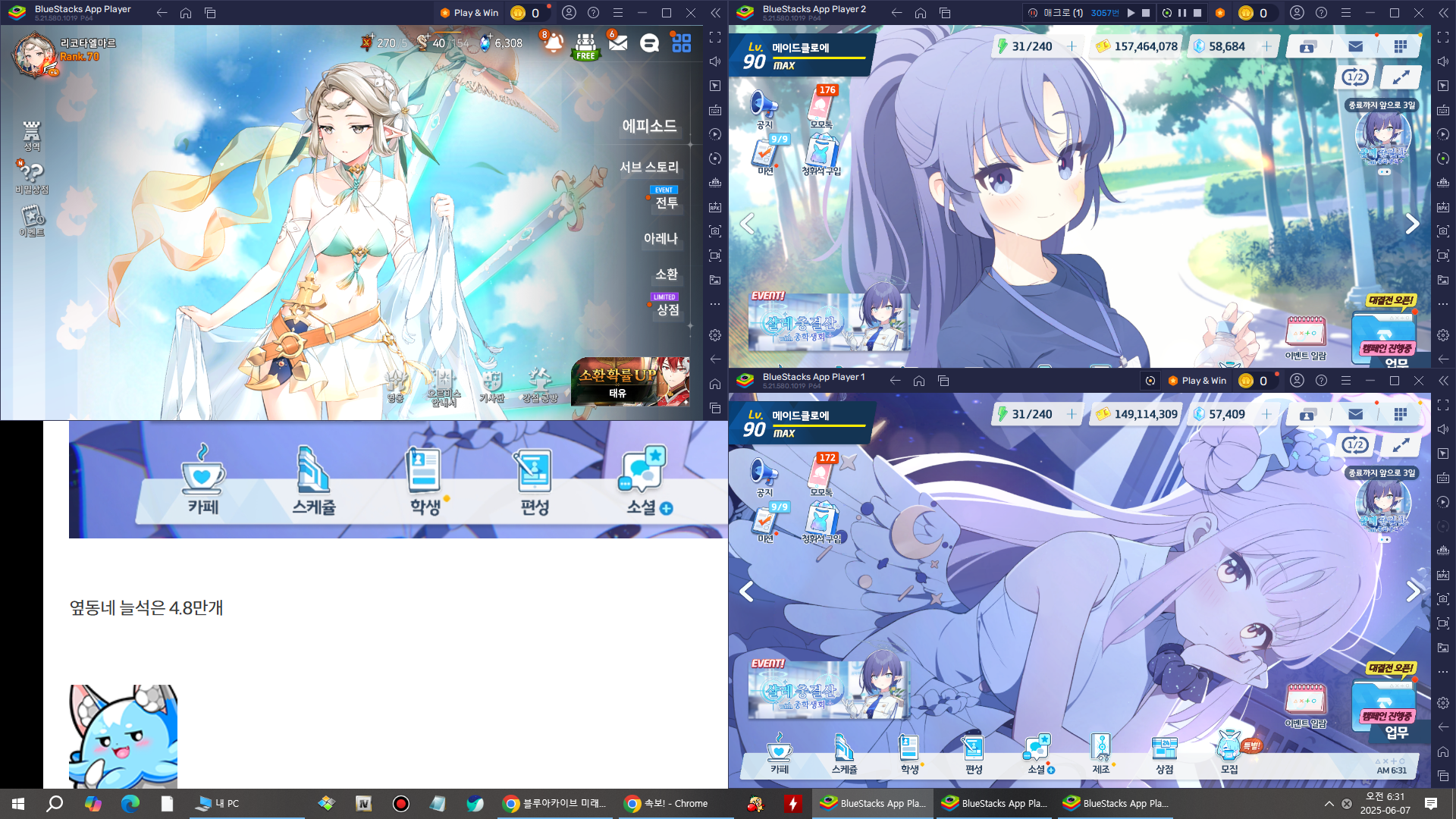Viewport: 1456px width, 819px height.
Task: Open 편성 icon in App Player 1
Action: (974, 755)
